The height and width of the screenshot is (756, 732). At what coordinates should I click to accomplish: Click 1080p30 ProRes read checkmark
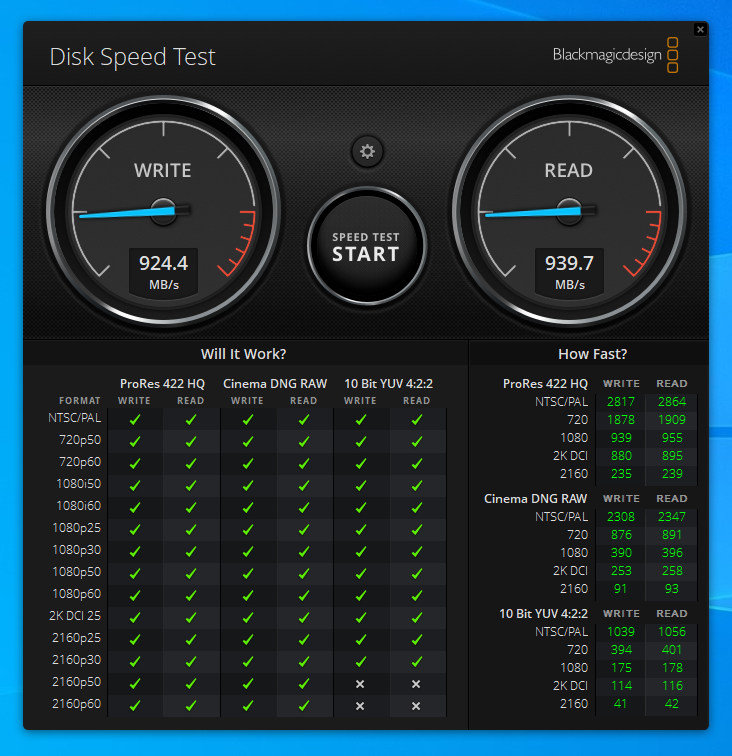point(191,551)
